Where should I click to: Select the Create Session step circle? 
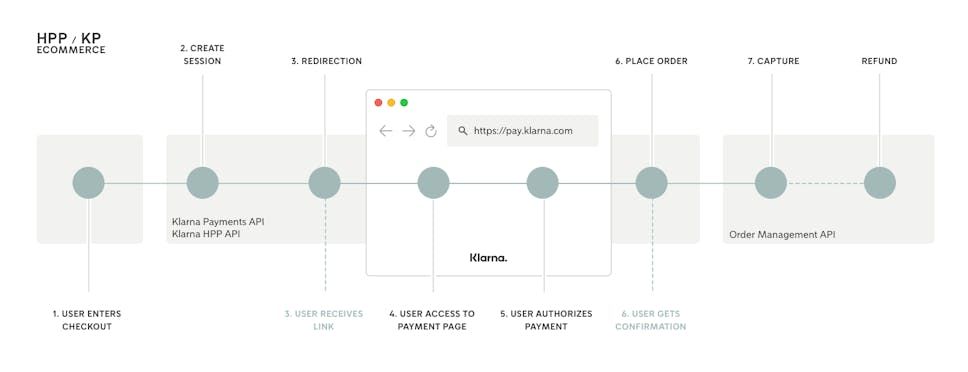click(x=202, y=183)
